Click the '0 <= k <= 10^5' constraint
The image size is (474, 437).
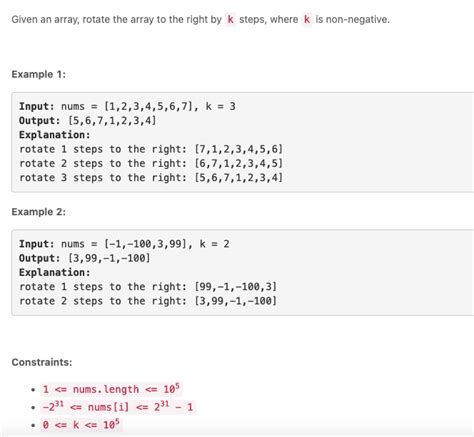point(81,425)
